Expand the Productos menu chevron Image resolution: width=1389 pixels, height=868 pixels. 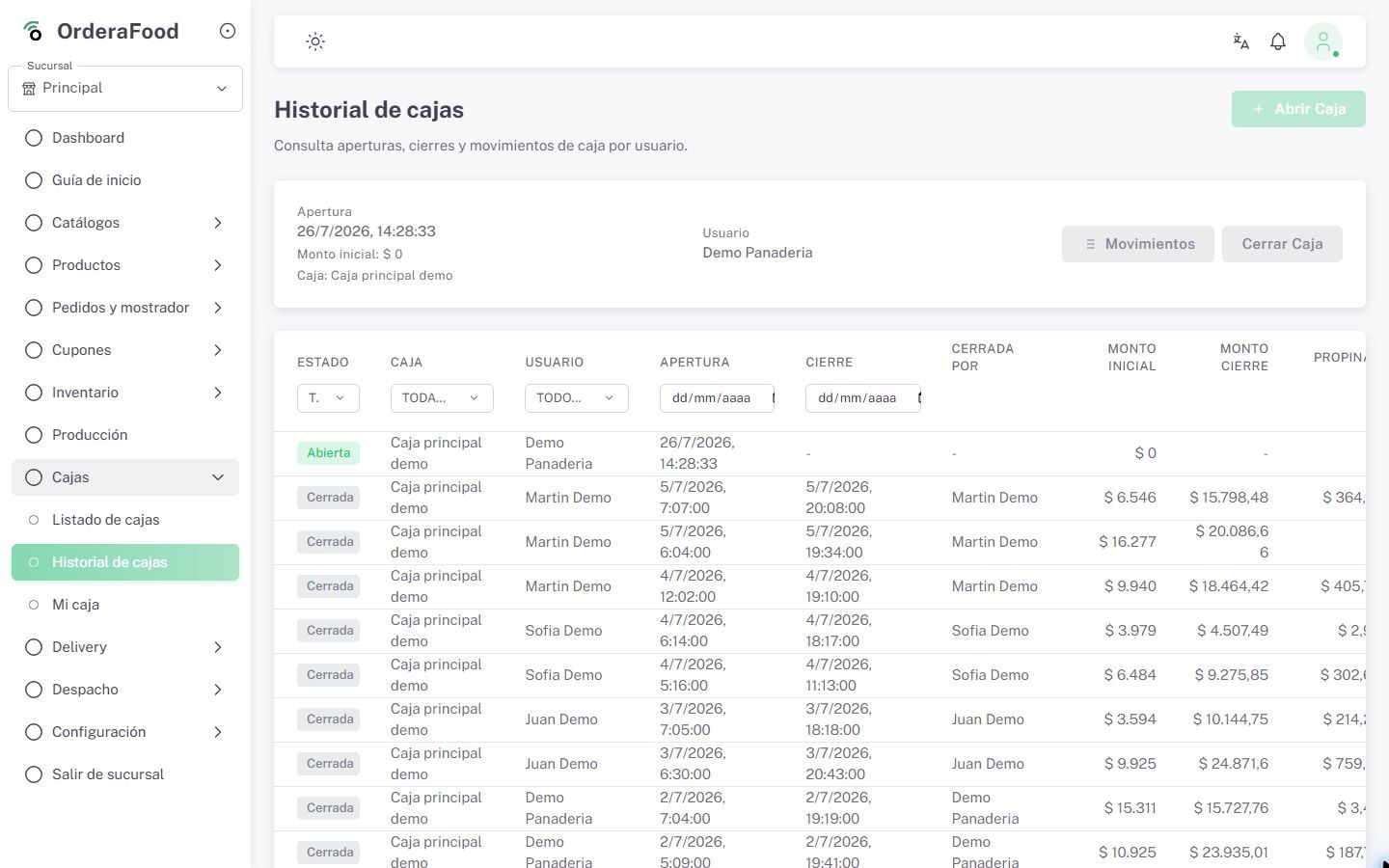[218, 265]
